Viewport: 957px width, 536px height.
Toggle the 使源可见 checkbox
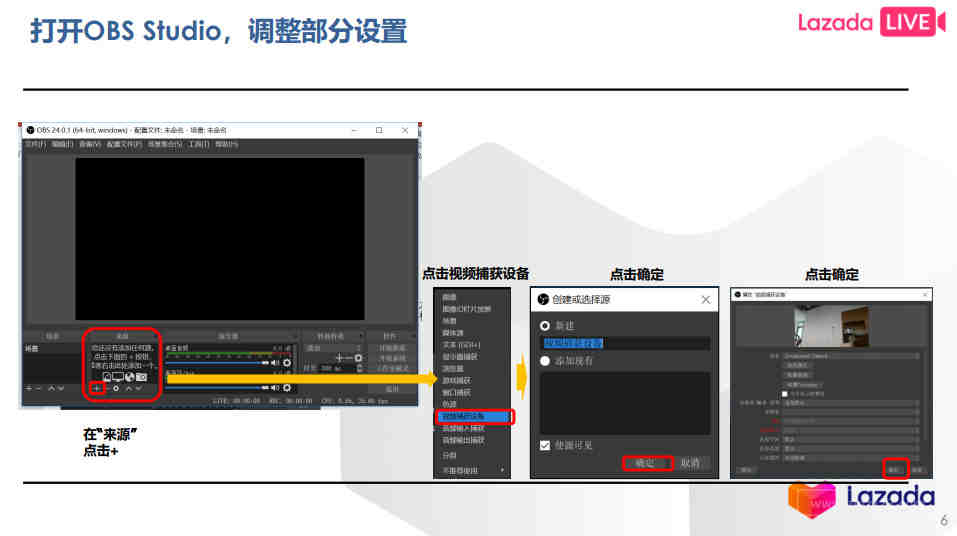pyautogui.click(x=545, y=445)
